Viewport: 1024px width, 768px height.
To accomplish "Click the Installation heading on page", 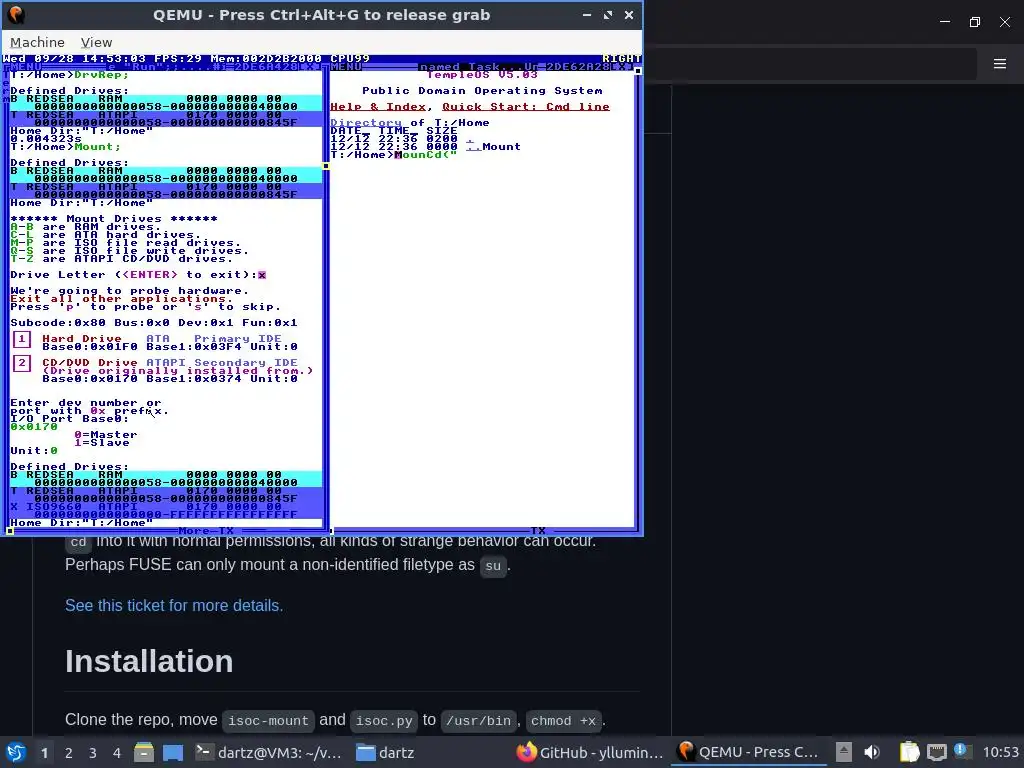I will (x=149, y=661).
